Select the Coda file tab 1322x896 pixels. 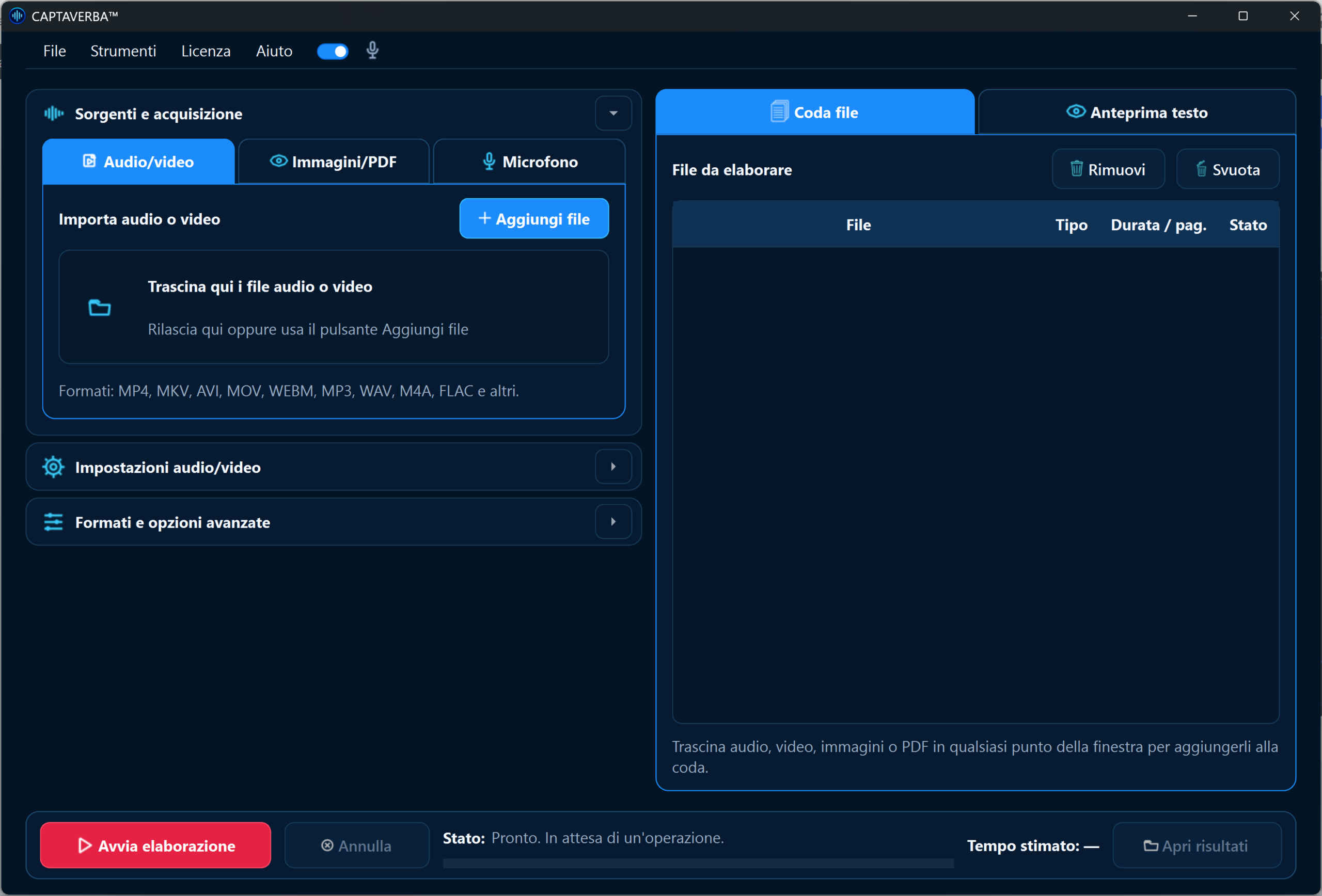(x=814, y=112)
